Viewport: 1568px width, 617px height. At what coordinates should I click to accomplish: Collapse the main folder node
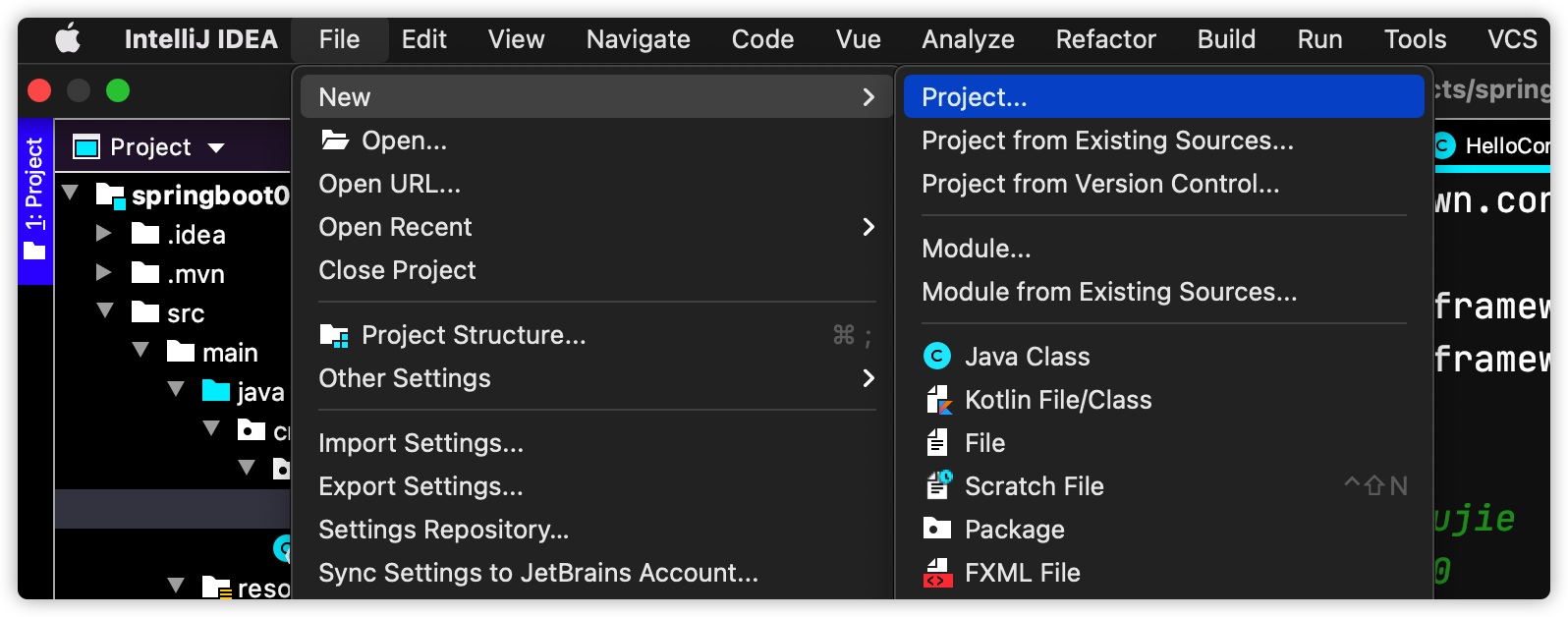(140, 350)
